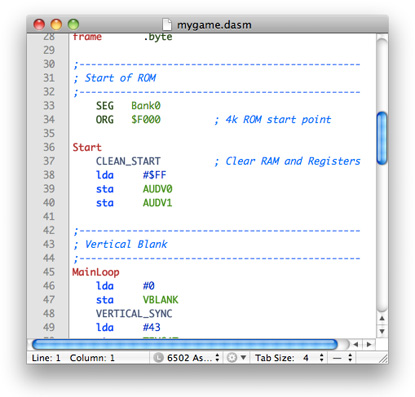Click the horizontal scrollbar left arrow

click(356, 344)
